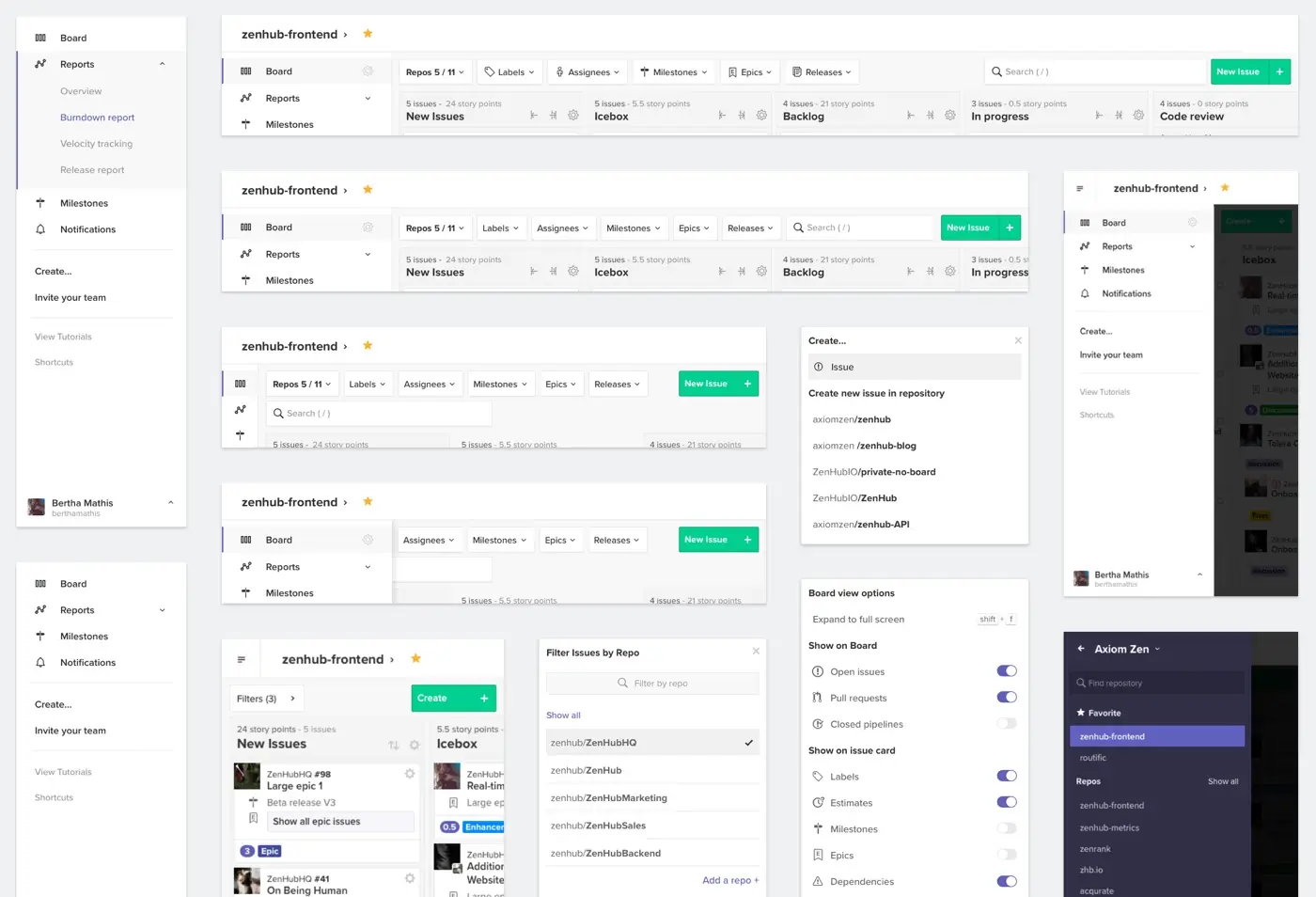Open the Axiom Zen organization dropdown
Screen dimensions: 1316x897
tap(1157, 649)
